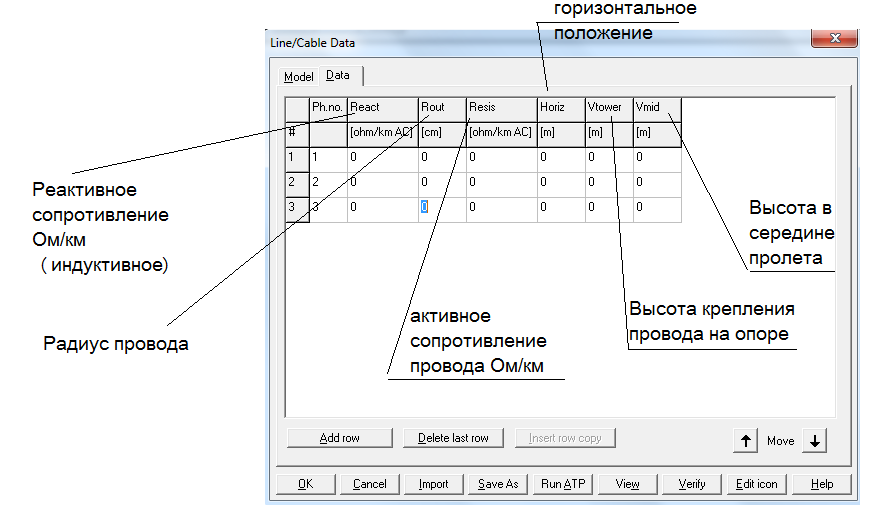Select the Vtower cell in row 3
The image size is (879, 517).
click(x=609, y=210)
